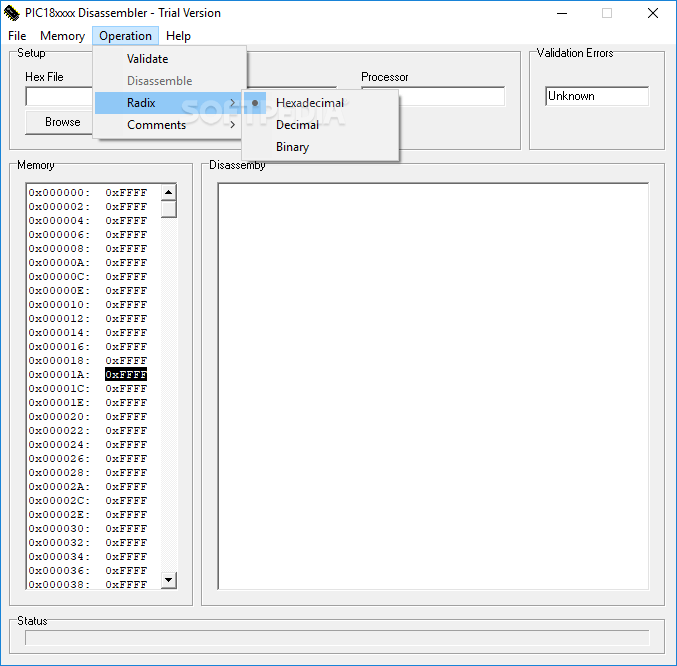Select memory address 0x000030 row
677x666 pixels.
pyautogui.click(x=88, y=529)
